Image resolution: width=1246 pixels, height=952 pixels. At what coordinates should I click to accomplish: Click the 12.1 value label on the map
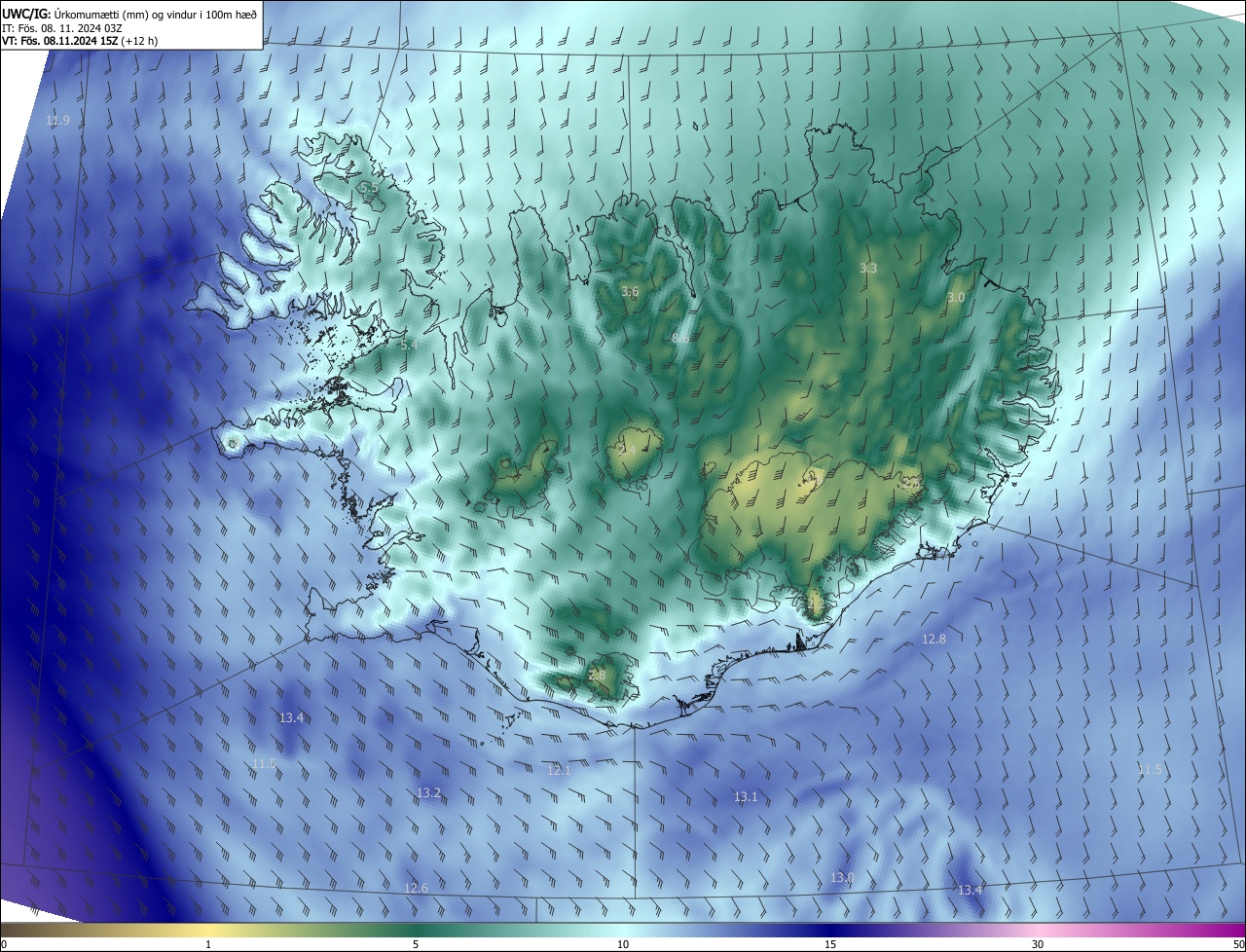pyautogui.click(x=559, y=770)
